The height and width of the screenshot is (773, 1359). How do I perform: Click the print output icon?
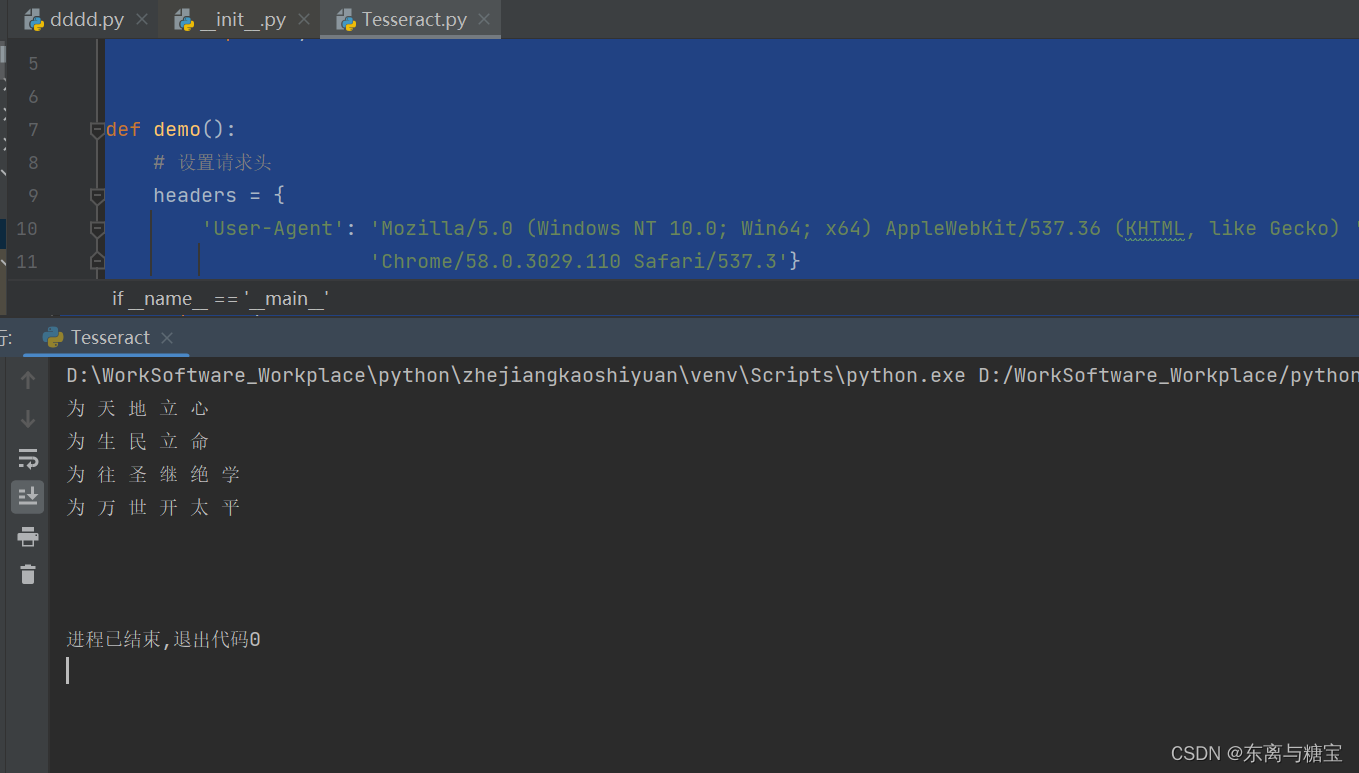(28, 537)
